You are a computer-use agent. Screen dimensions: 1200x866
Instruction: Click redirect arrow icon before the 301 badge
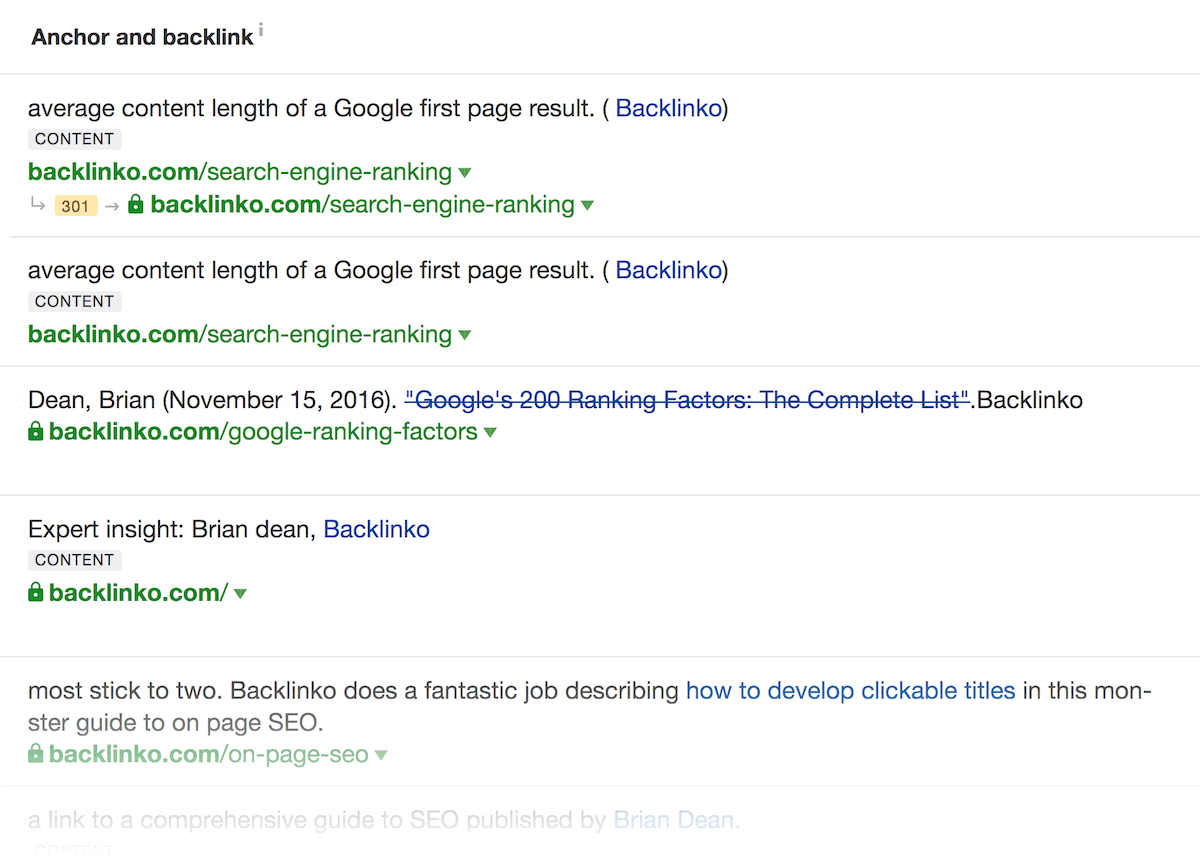[x=37, y=205]
